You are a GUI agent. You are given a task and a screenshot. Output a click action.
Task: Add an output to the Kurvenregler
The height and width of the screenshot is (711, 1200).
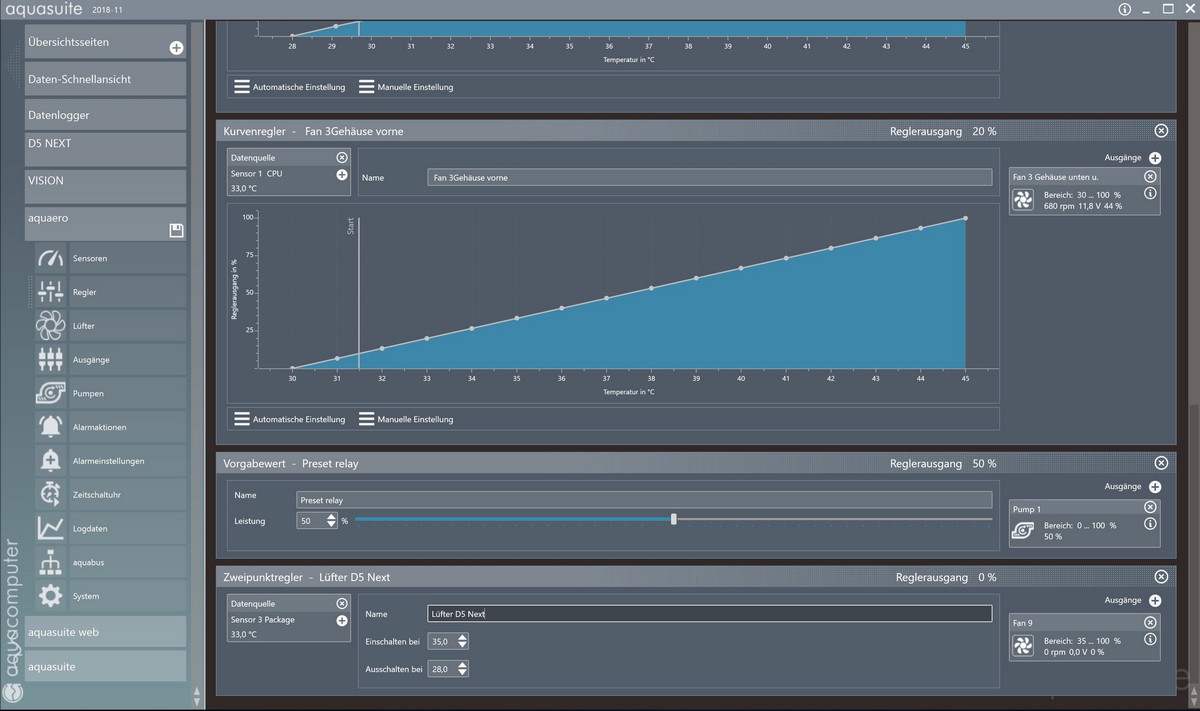pos(1155,158)
